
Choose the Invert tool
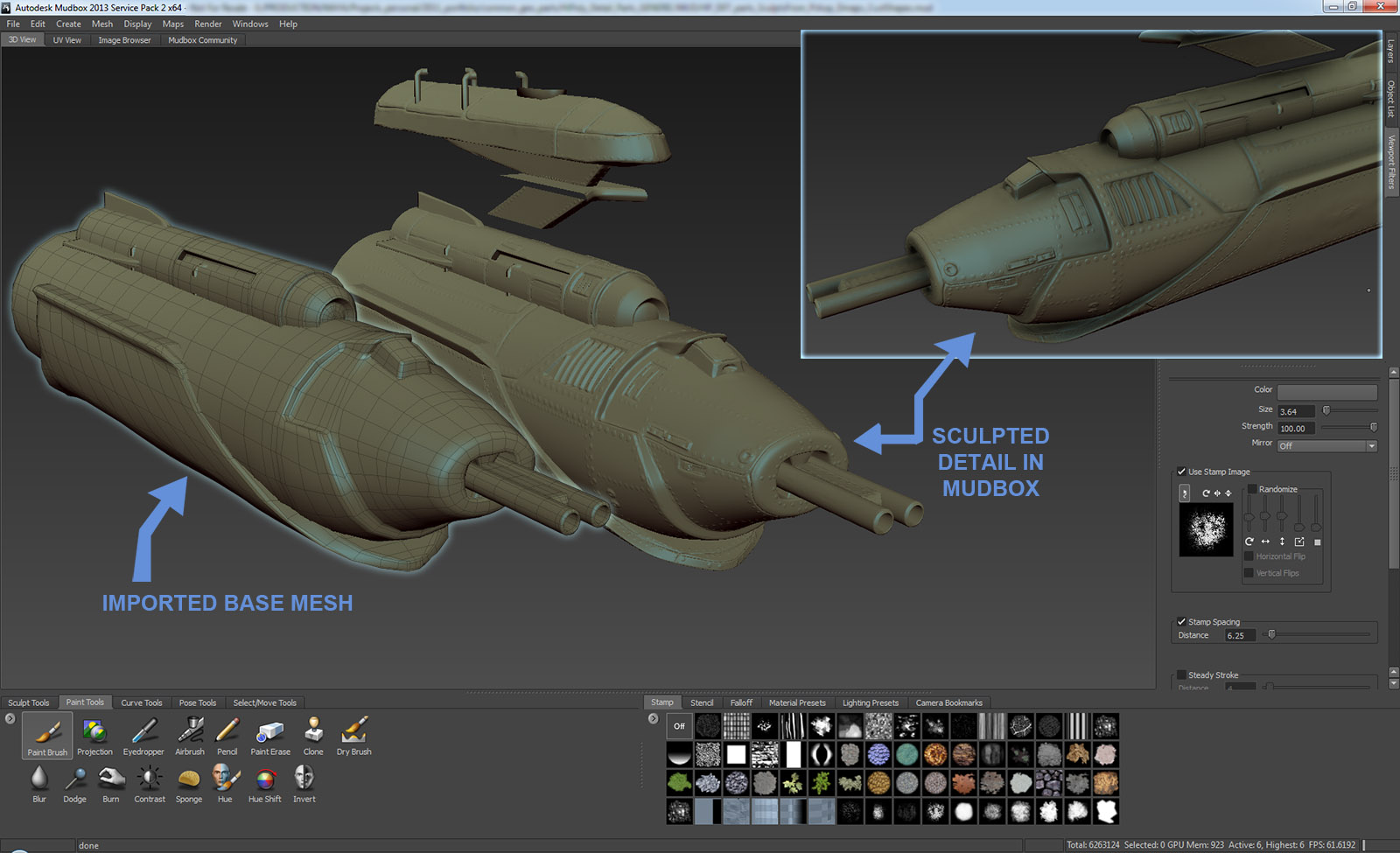304,783
